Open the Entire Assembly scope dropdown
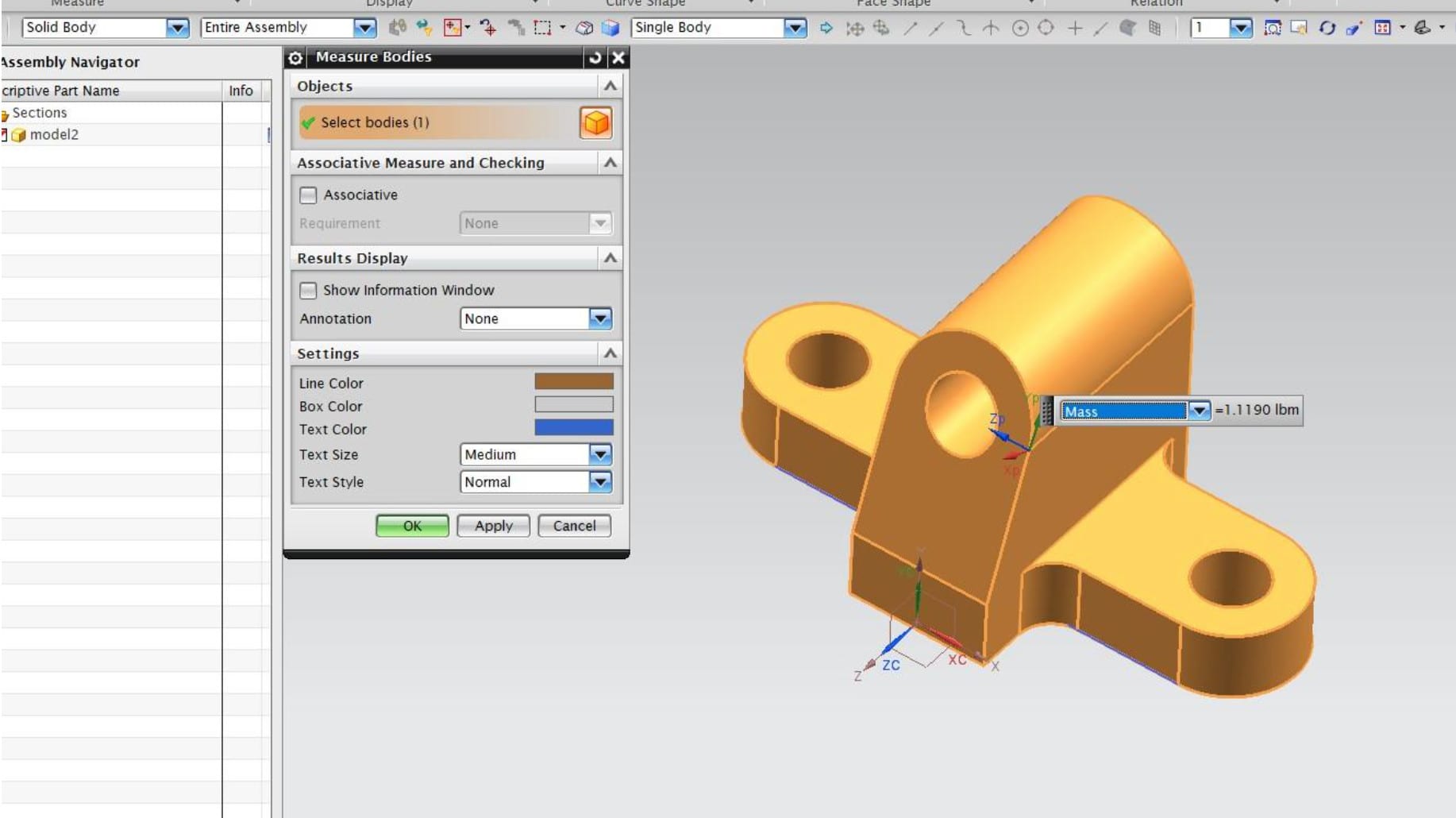This screenshot has height=818, width=1456. [365, 27]
